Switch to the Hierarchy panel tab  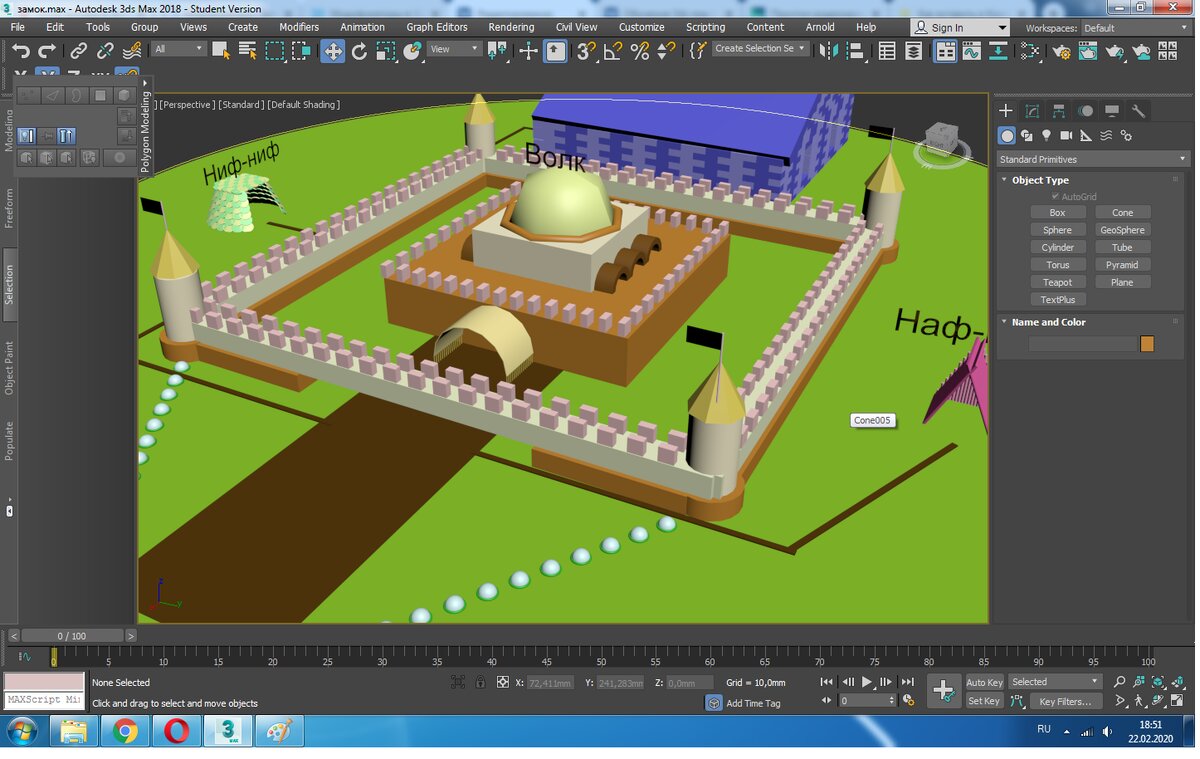[x=1059, y=111]
